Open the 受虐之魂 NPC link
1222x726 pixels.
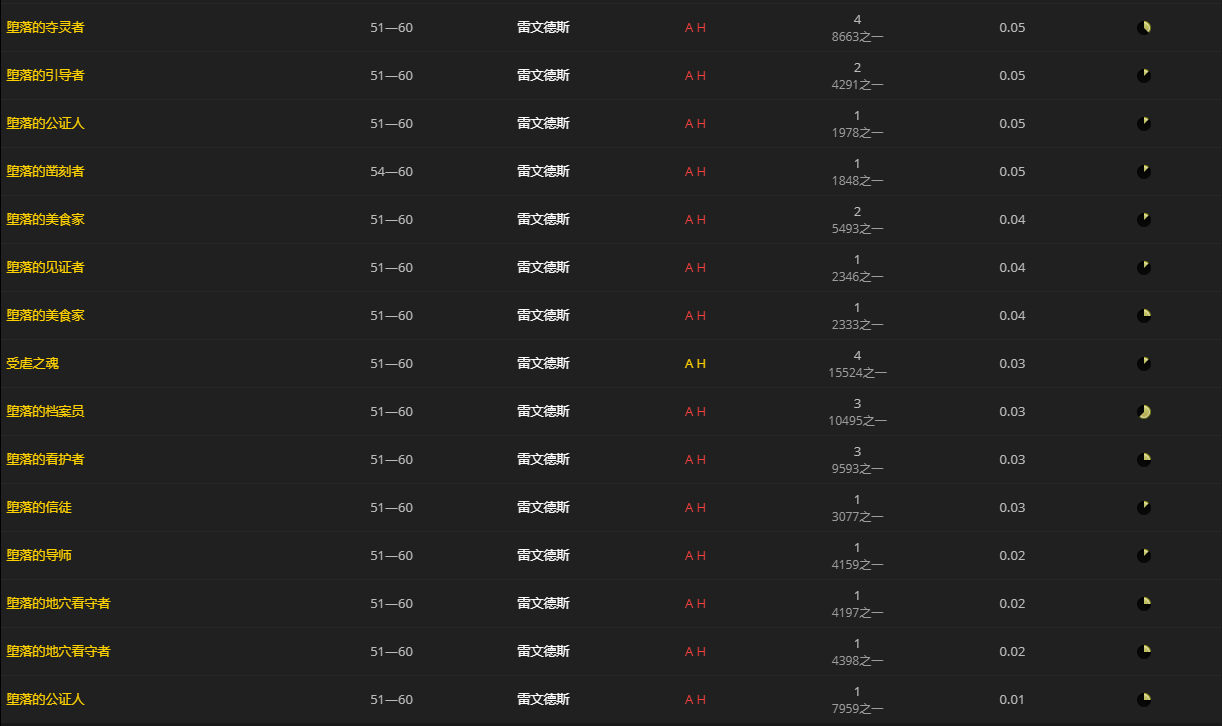click(33, 363)
